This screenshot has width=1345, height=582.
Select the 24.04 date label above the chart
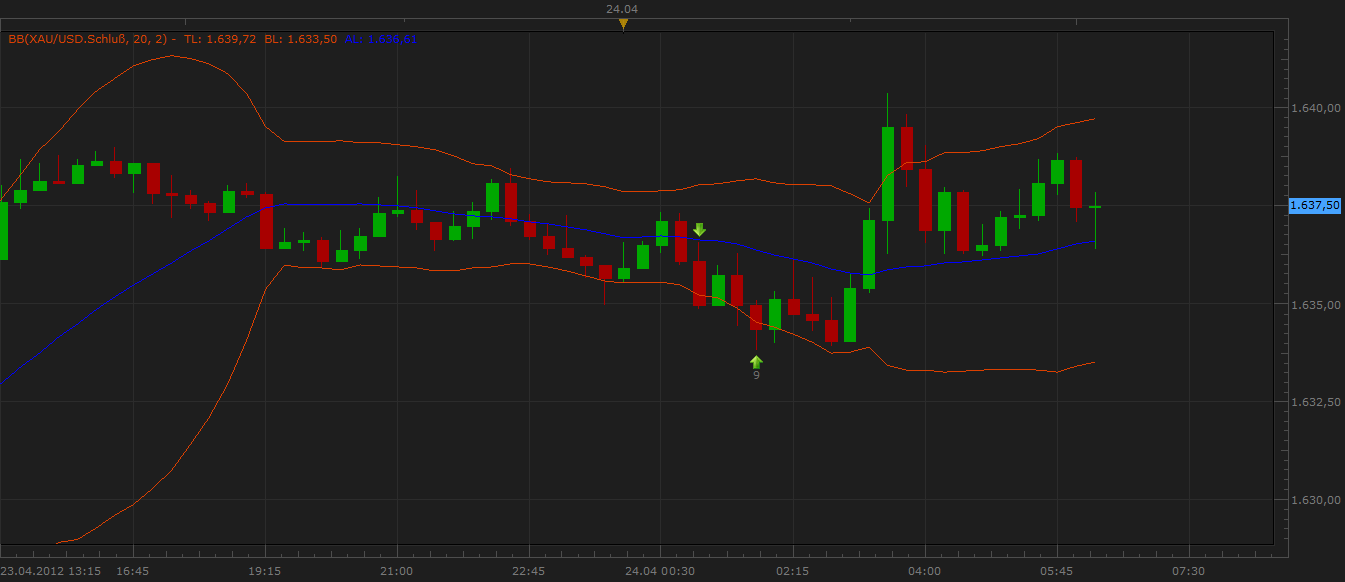tap(622, 8)
